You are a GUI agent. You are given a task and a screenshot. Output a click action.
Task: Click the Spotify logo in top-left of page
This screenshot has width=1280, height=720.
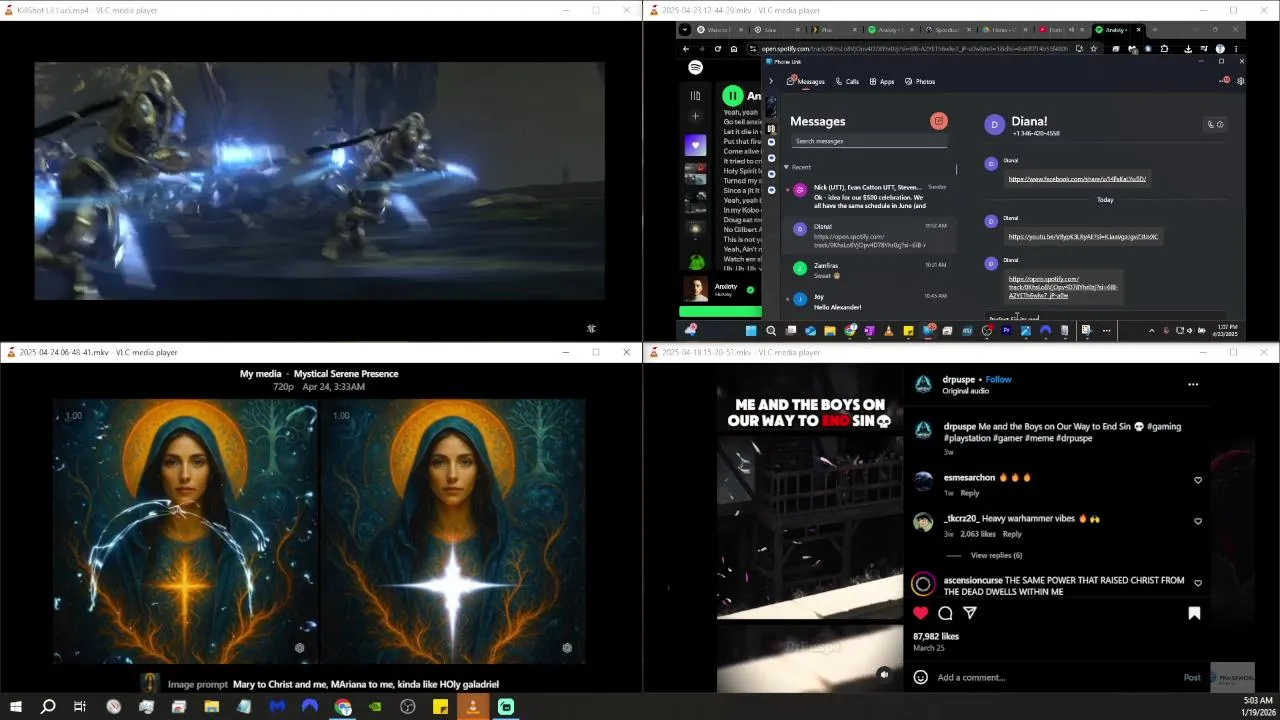pyautogui.click(x=695, y=67)
